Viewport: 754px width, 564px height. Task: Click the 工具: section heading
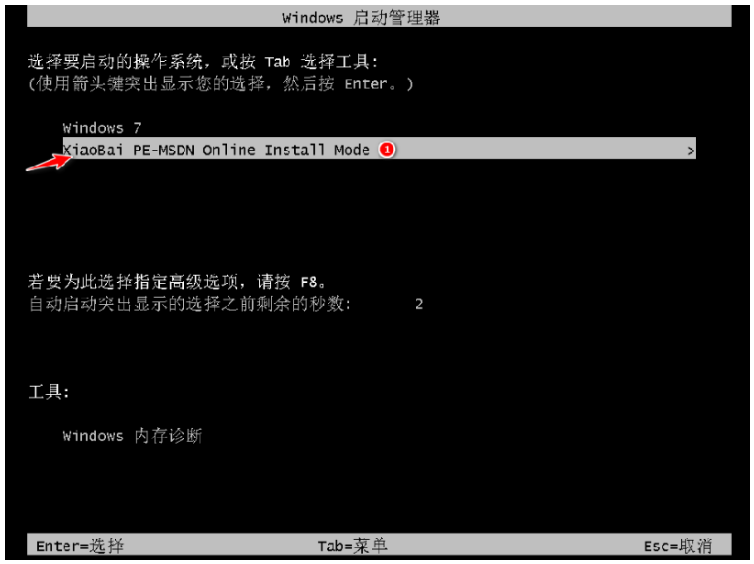pyautogui.click(x=49, y=392)
